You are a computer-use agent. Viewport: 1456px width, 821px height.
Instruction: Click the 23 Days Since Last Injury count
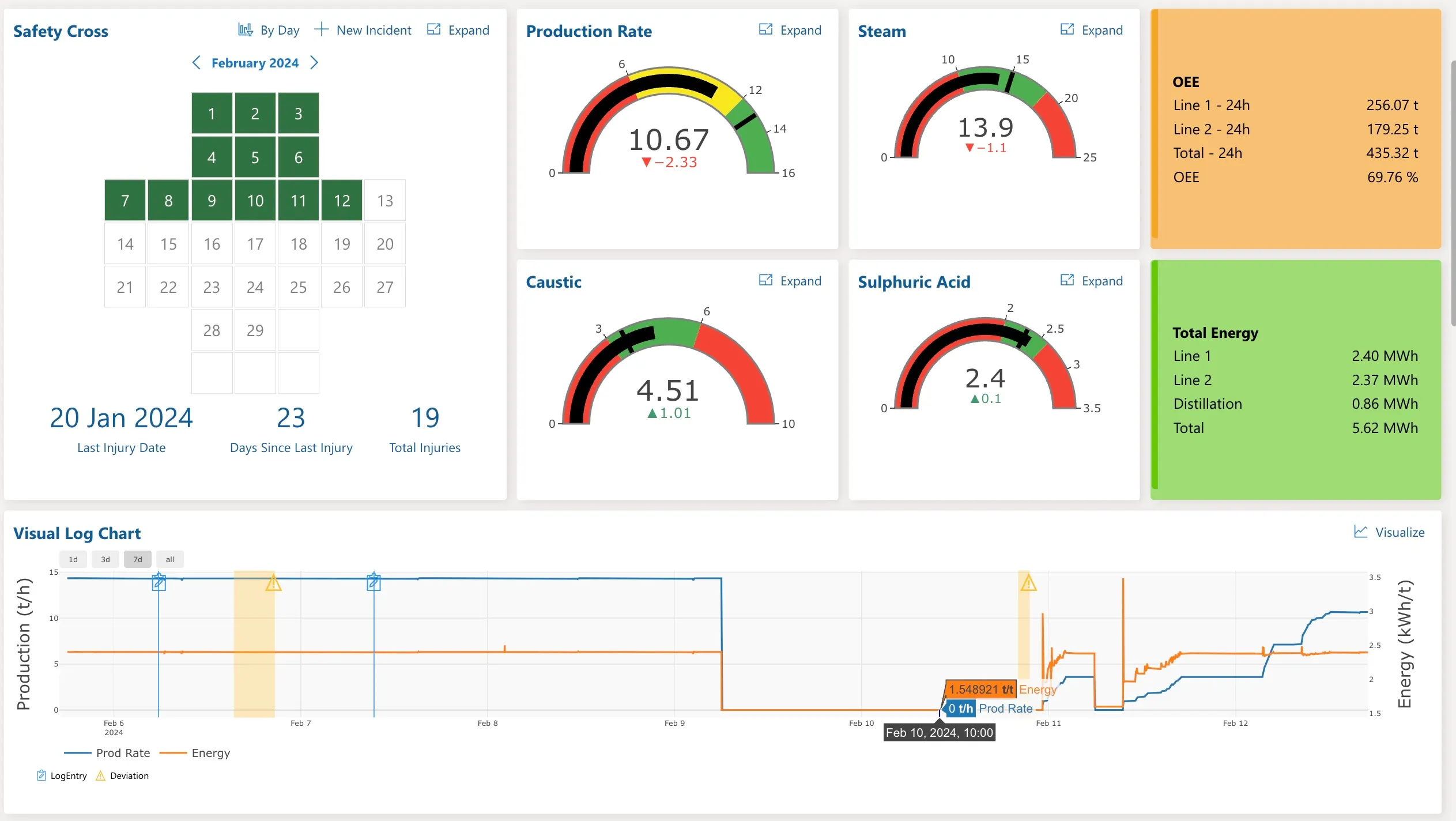click(x=291, y=418)
